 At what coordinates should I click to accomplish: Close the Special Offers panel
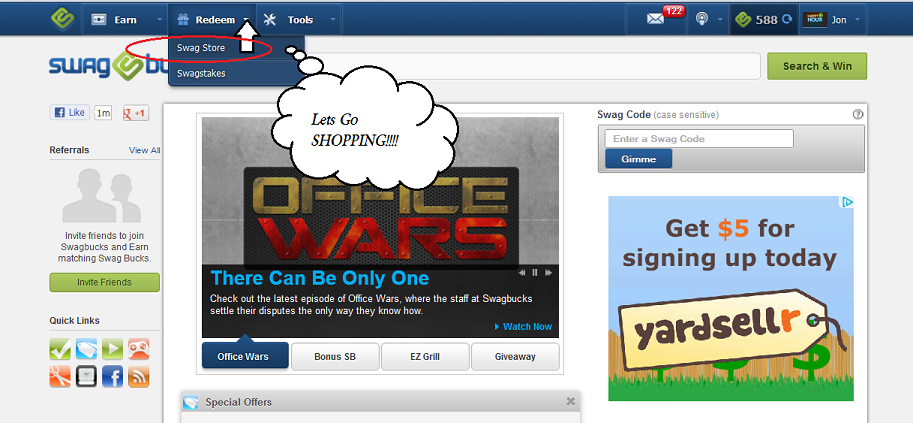pos(571,401)
